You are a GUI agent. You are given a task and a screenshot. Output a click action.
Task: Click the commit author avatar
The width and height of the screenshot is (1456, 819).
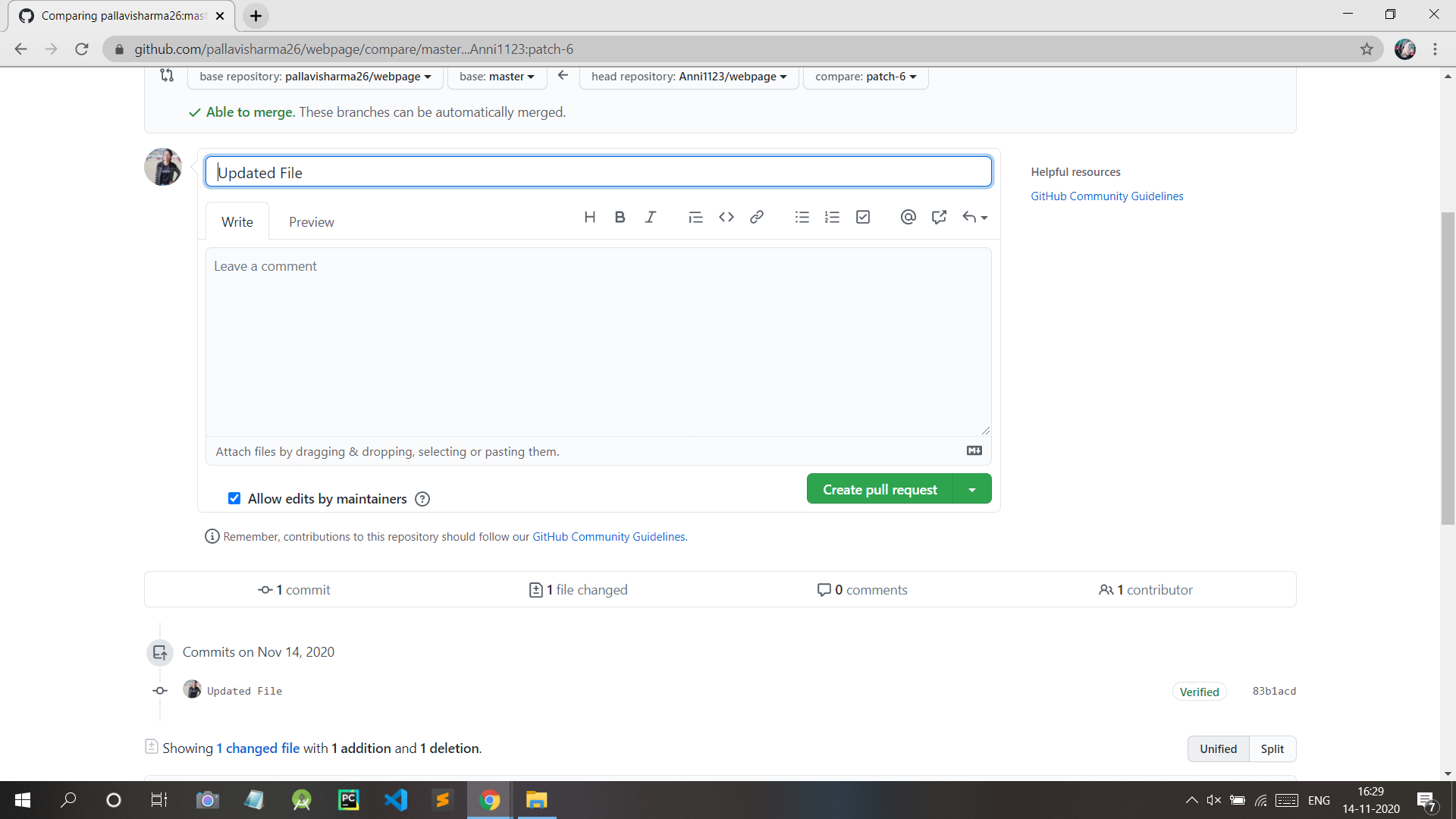click(192, 689)
